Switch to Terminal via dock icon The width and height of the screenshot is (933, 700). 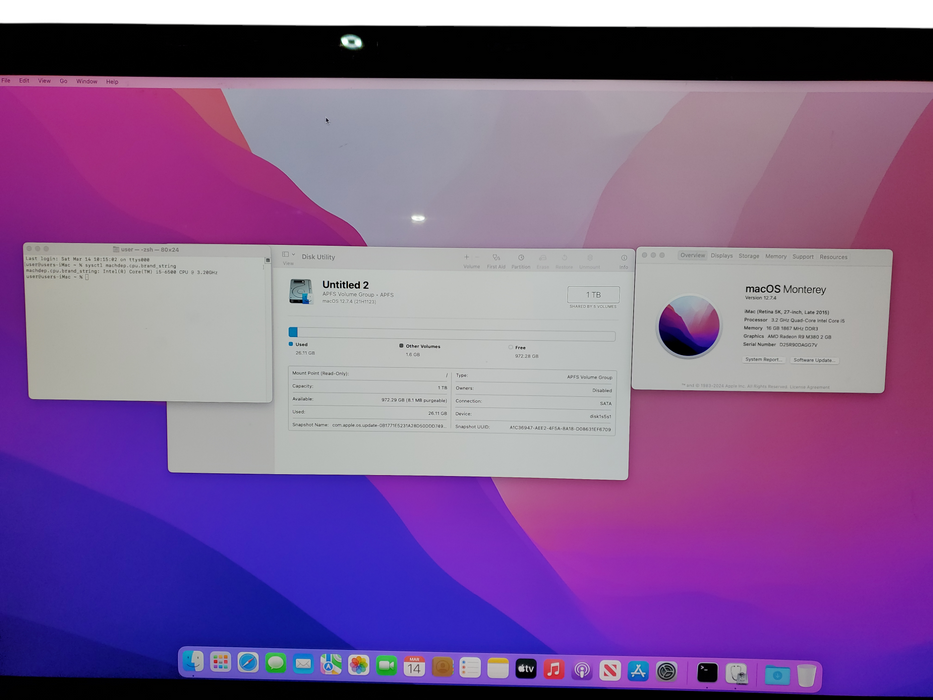(x=707, y=673)
